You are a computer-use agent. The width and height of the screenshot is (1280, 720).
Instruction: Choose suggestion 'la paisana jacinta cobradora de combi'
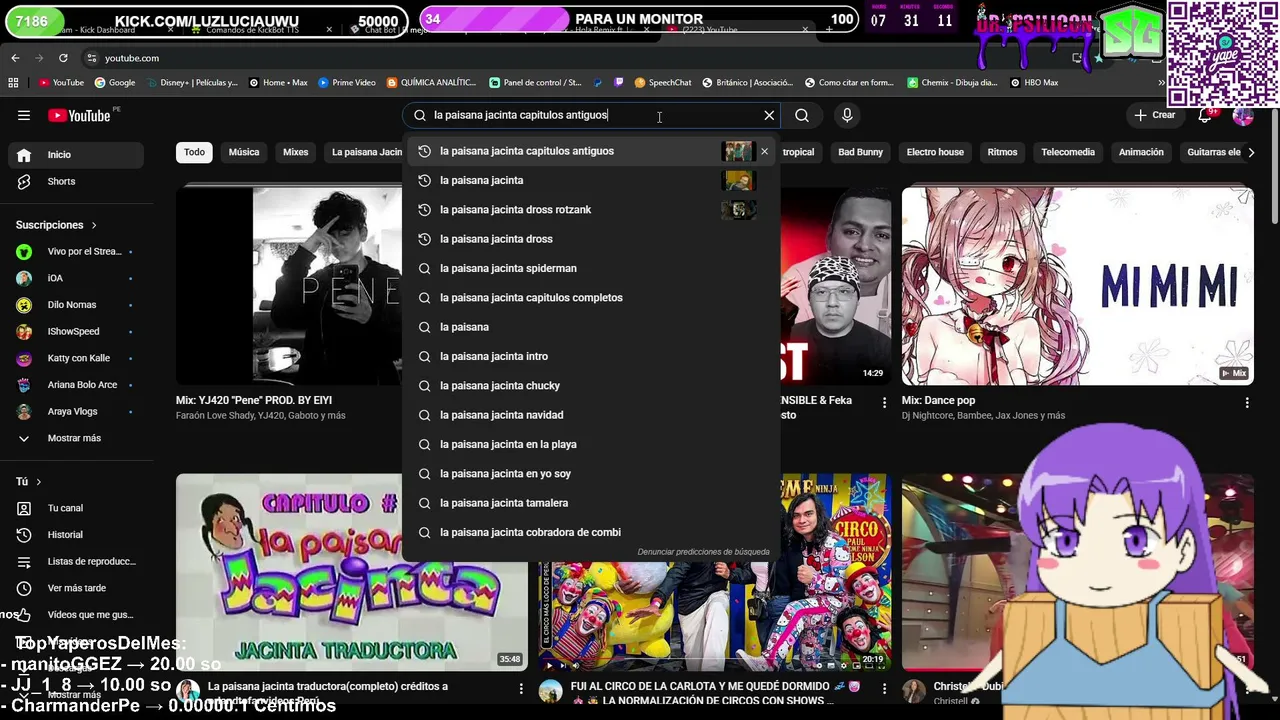pyautogui.click(x=591, y=532)
